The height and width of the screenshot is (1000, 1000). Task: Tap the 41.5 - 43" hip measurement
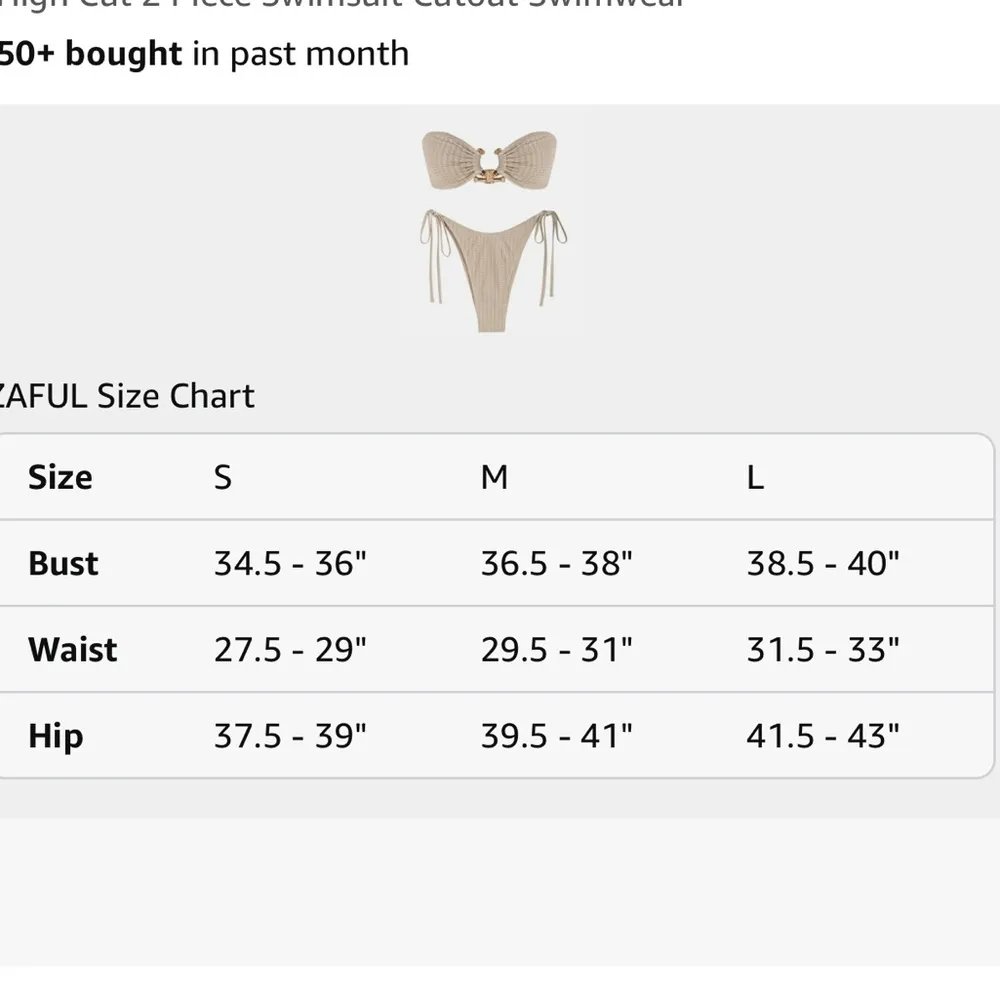coord(823,736)
